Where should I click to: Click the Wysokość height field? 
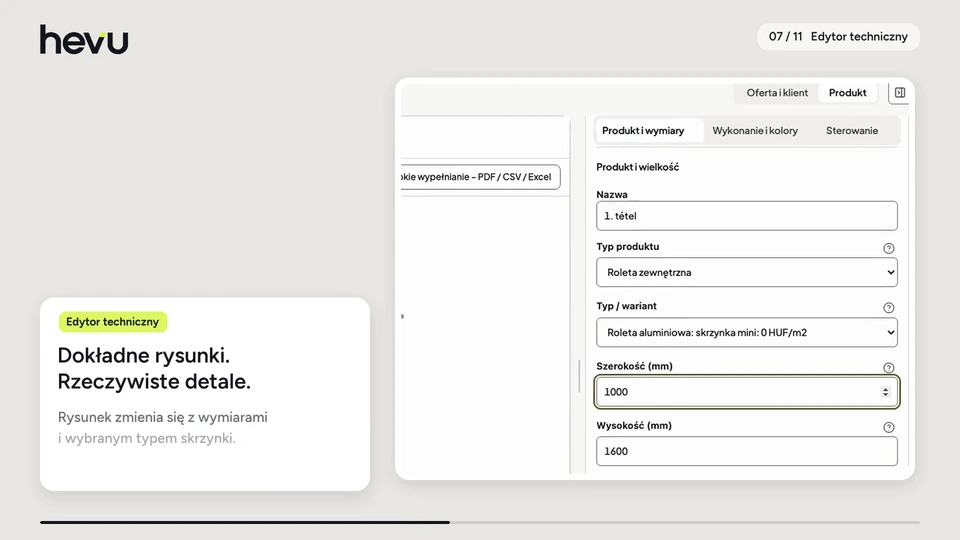point(747,451)
